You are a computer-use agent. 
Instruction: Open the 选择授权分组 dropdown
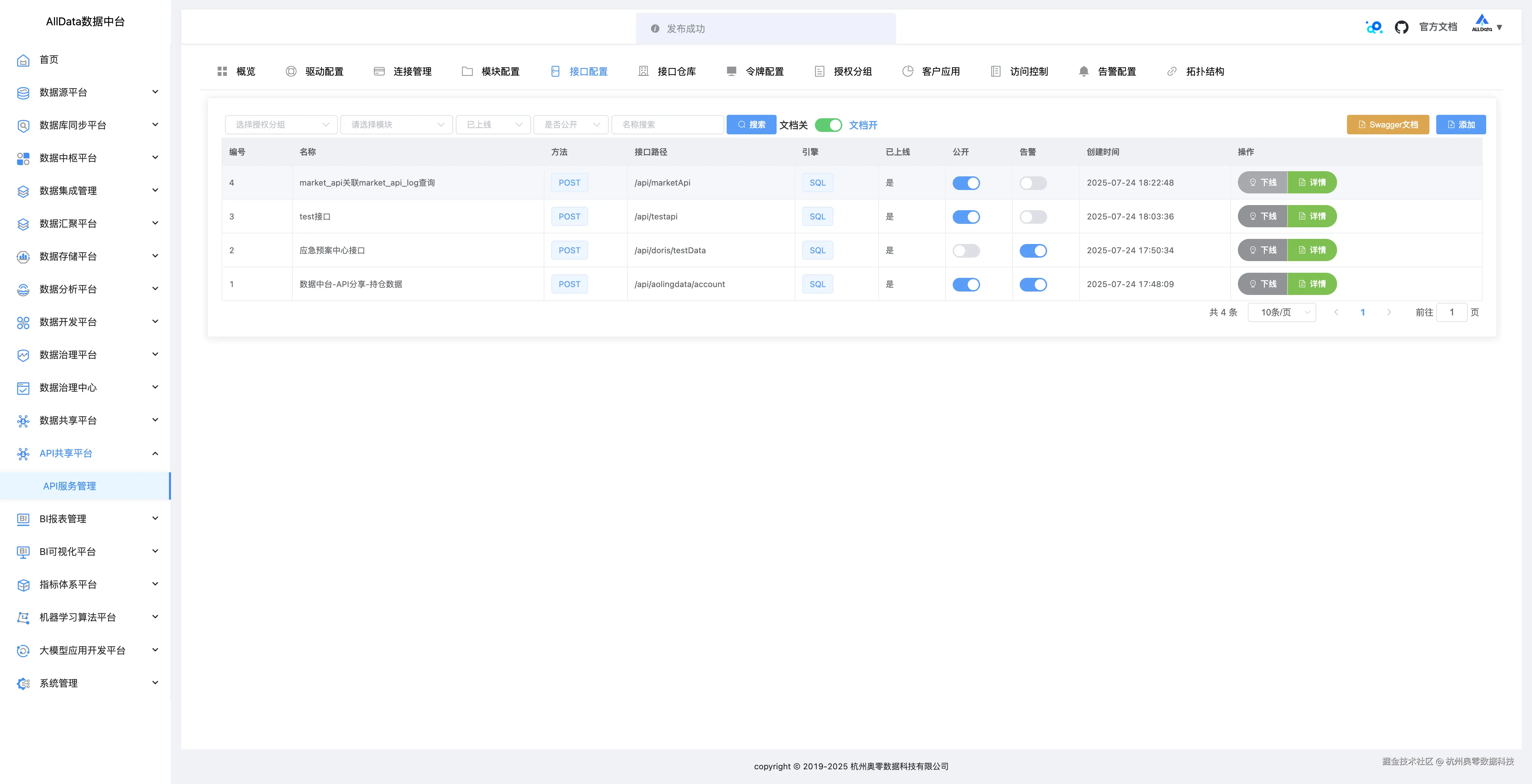281,125
